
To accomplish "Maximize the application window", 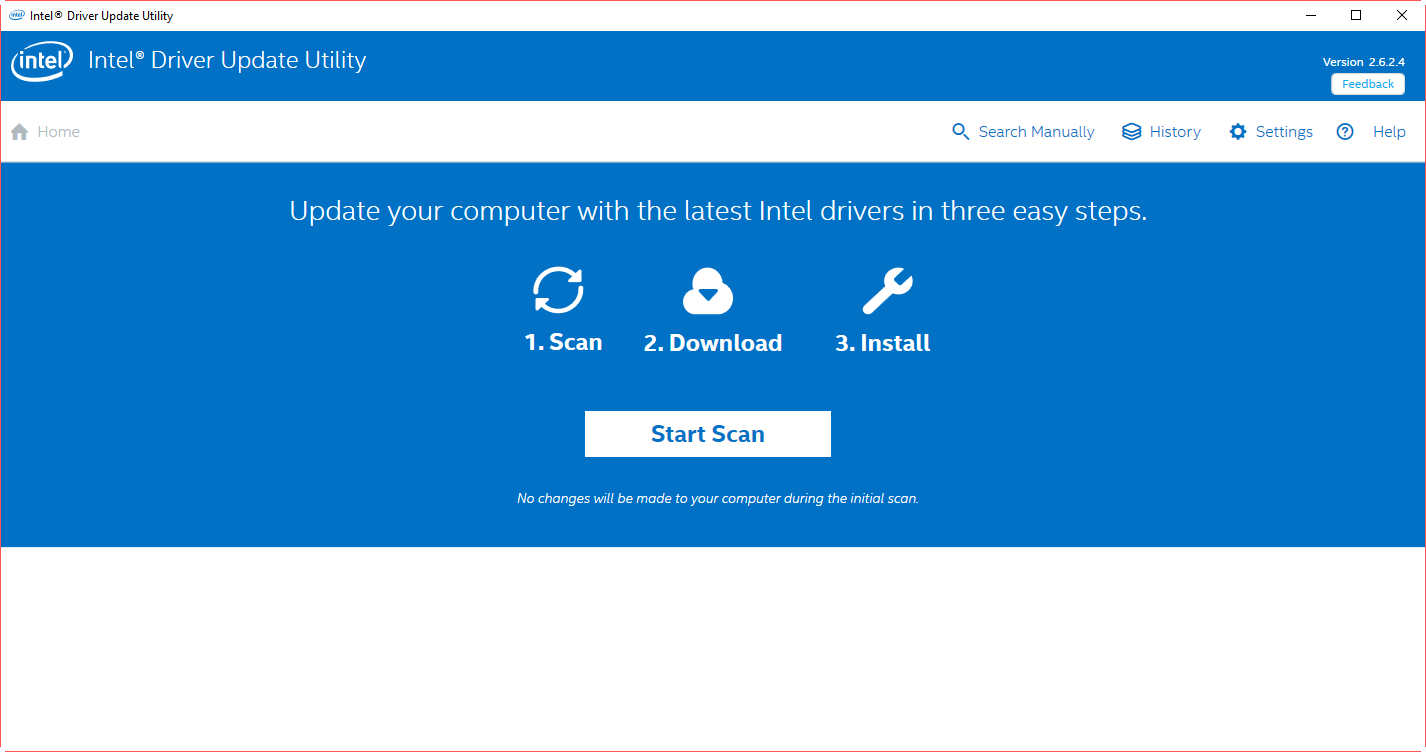I will (1356, 15).
